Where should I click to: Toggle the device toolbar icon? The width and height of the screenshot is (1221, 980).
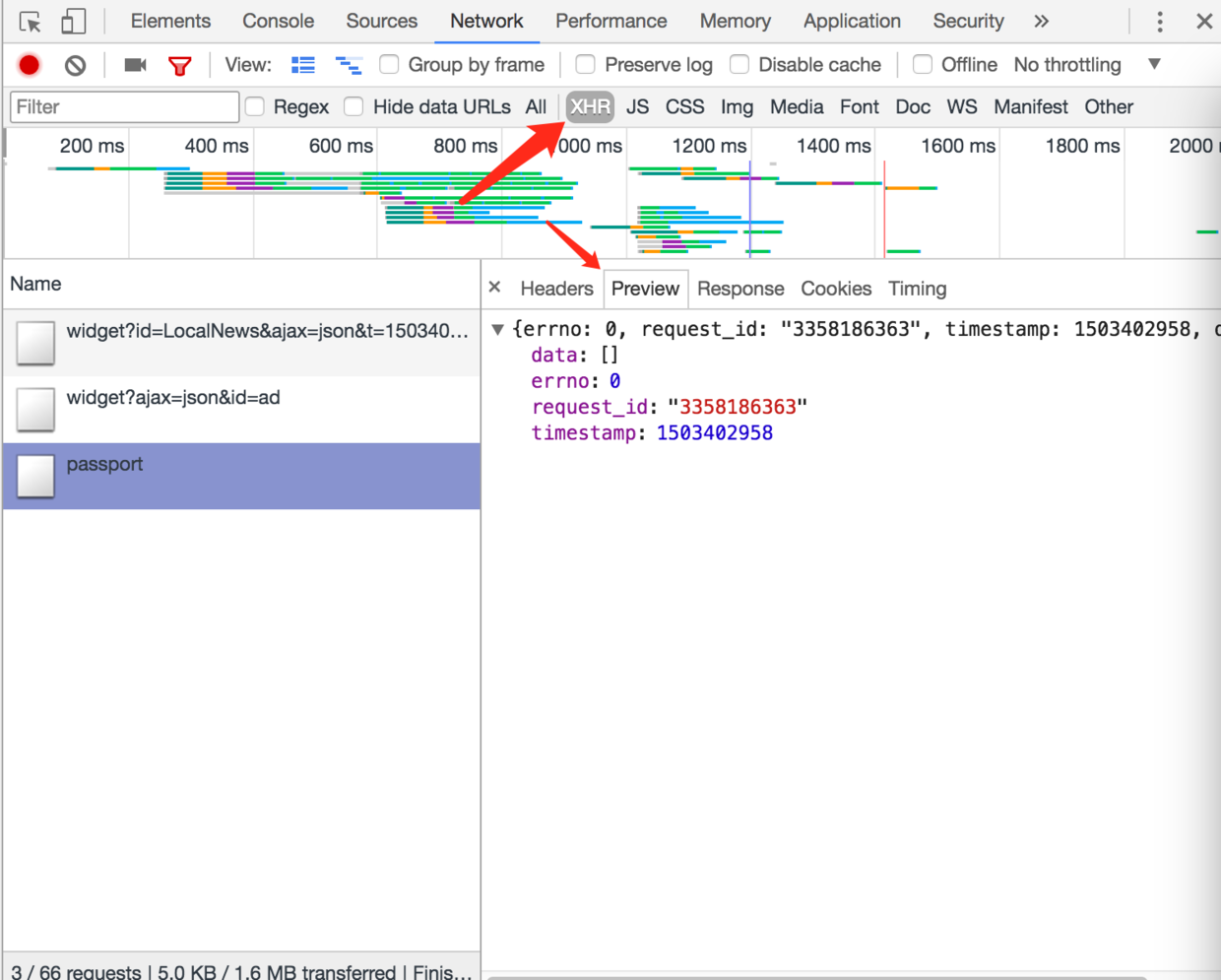pos(74,22)
